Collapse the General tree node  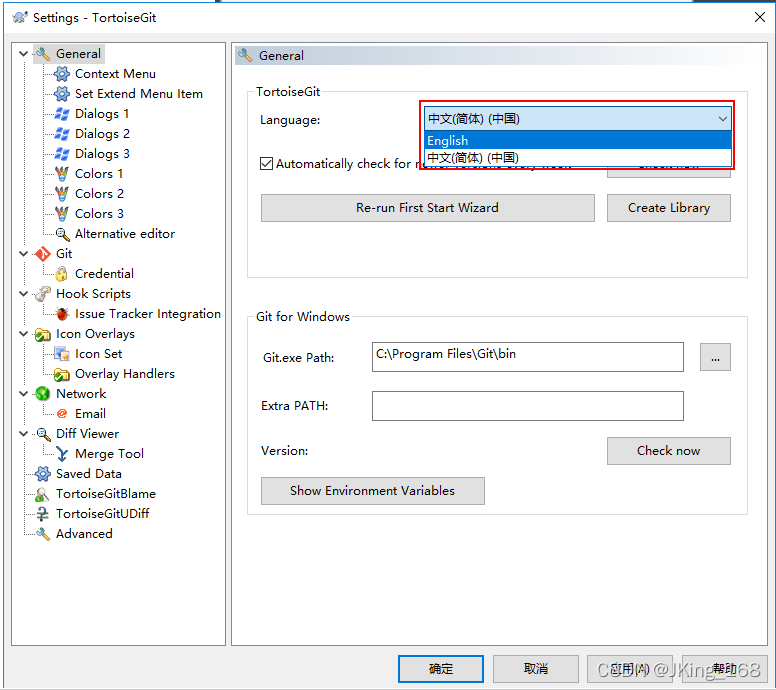tap(23, 53)
